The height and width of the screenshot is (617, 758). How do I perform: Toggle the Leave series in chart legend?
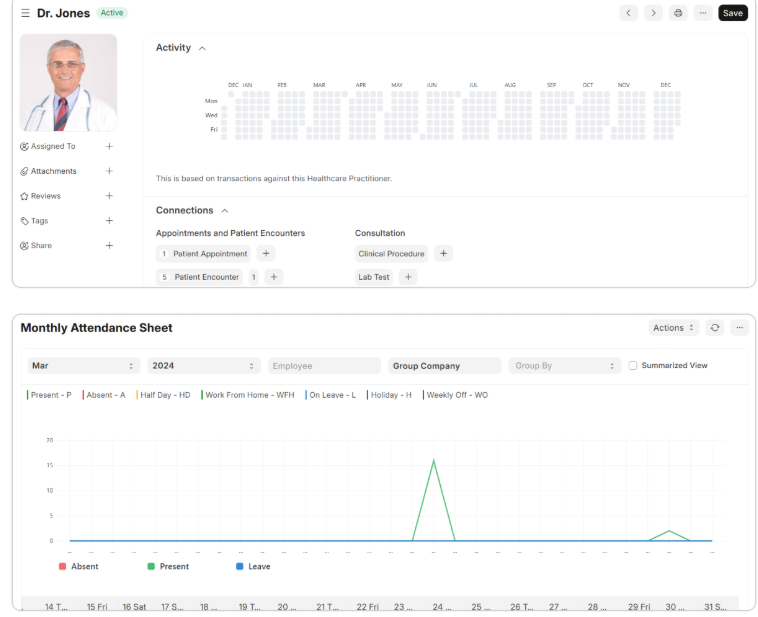click(253, 566)
